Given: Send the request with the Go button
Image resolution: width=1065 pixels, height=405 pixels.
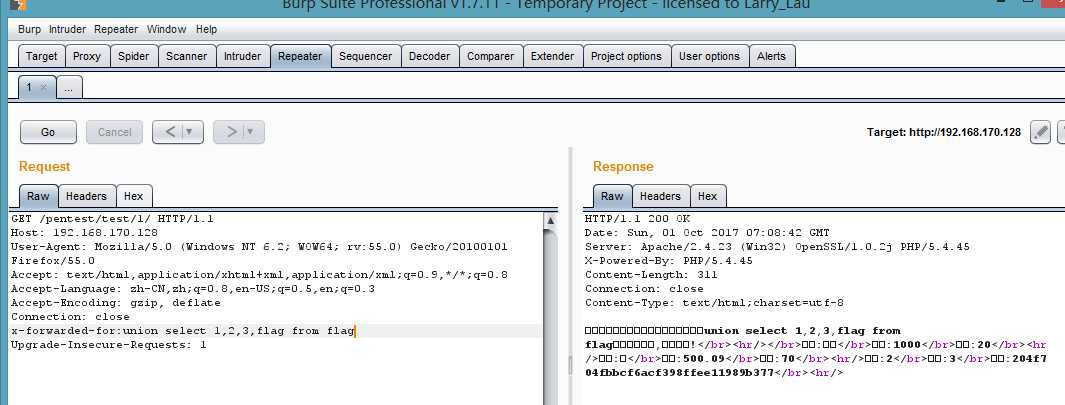Looking at the screenshot, I should [48, 132].
